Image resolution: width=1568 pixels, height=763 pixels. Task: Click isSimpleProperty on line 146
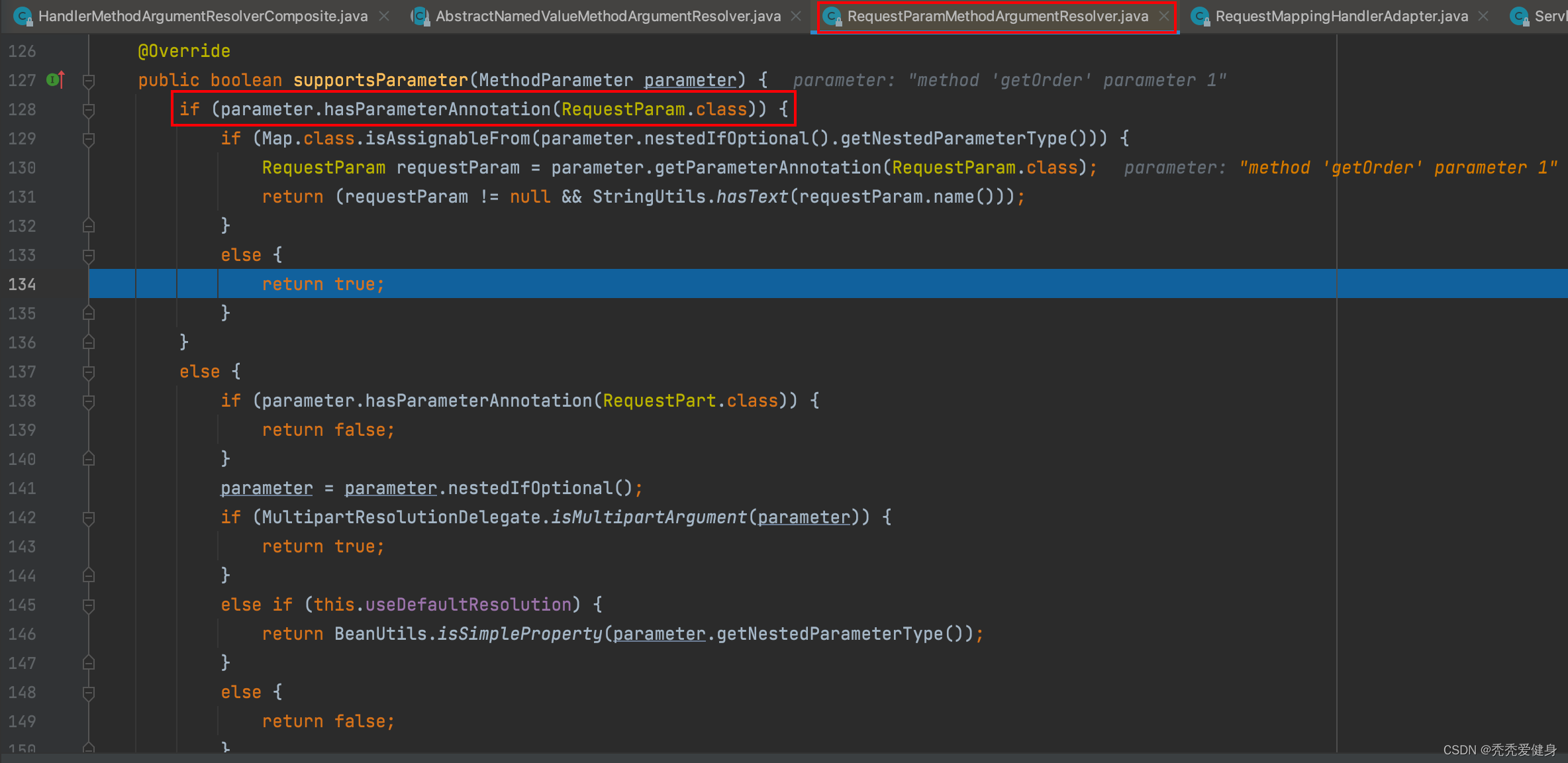520,634
